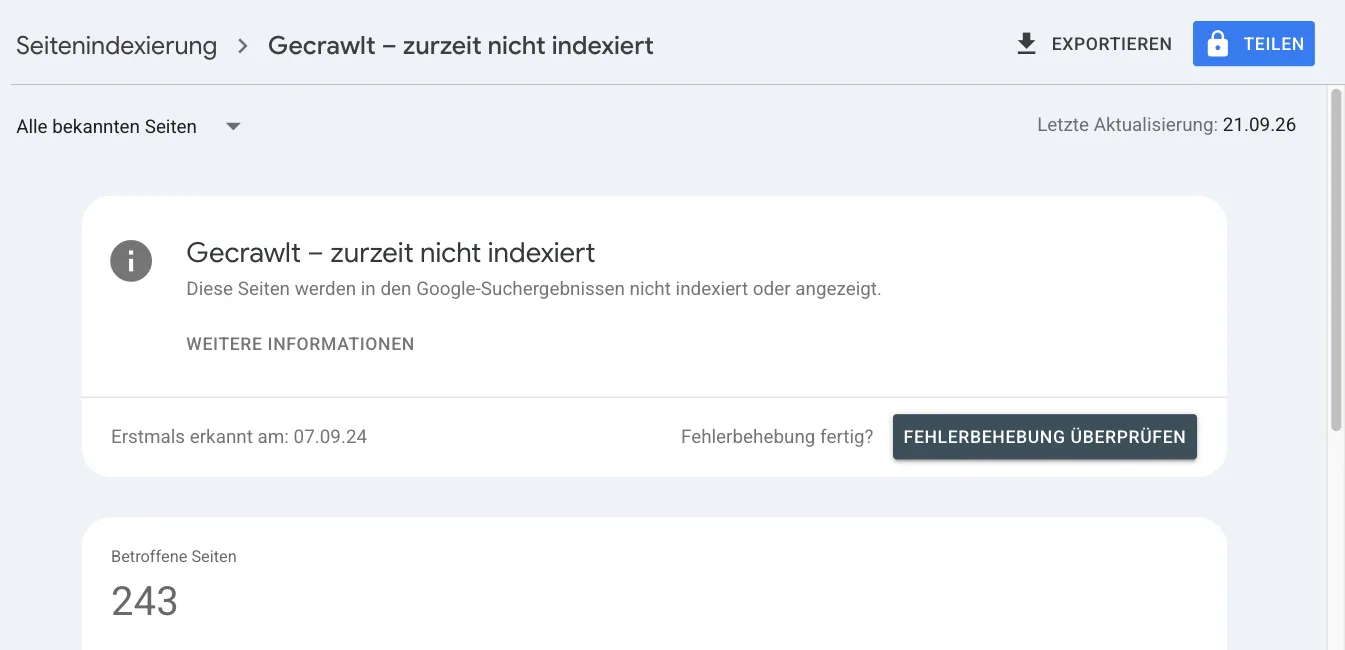Start Fehlerbehebung überprüfen validation

pos(1045,437)
